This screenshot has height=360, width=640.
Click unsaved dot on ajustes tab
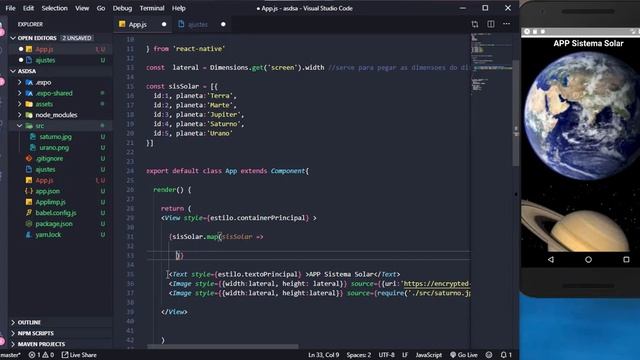click(x=223, y=24)
